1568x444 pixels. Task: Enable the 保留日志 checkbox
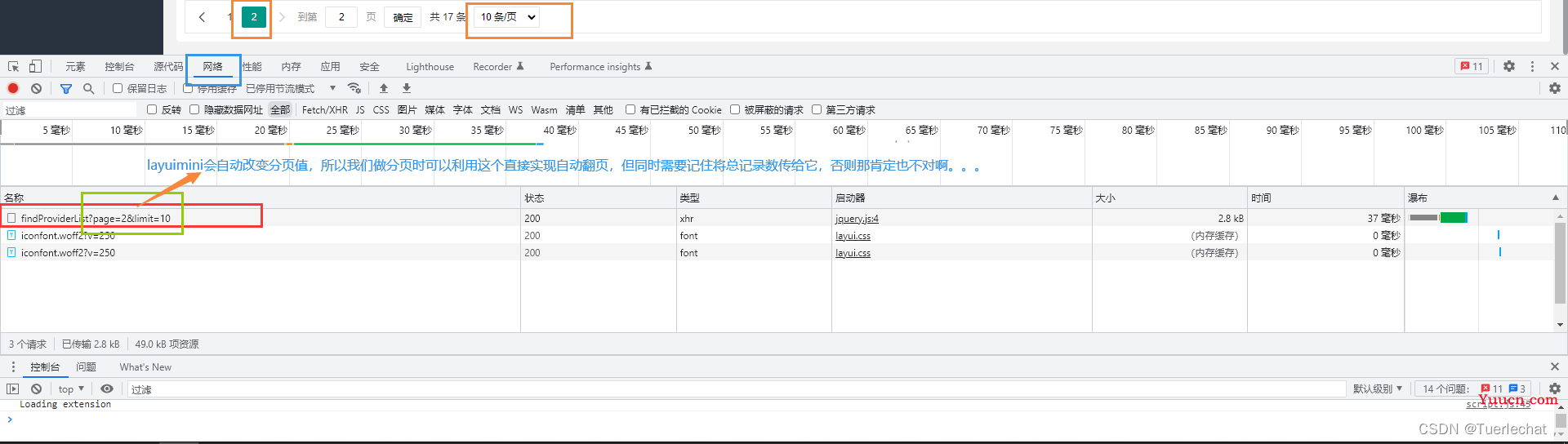click(x=118, y=88)
